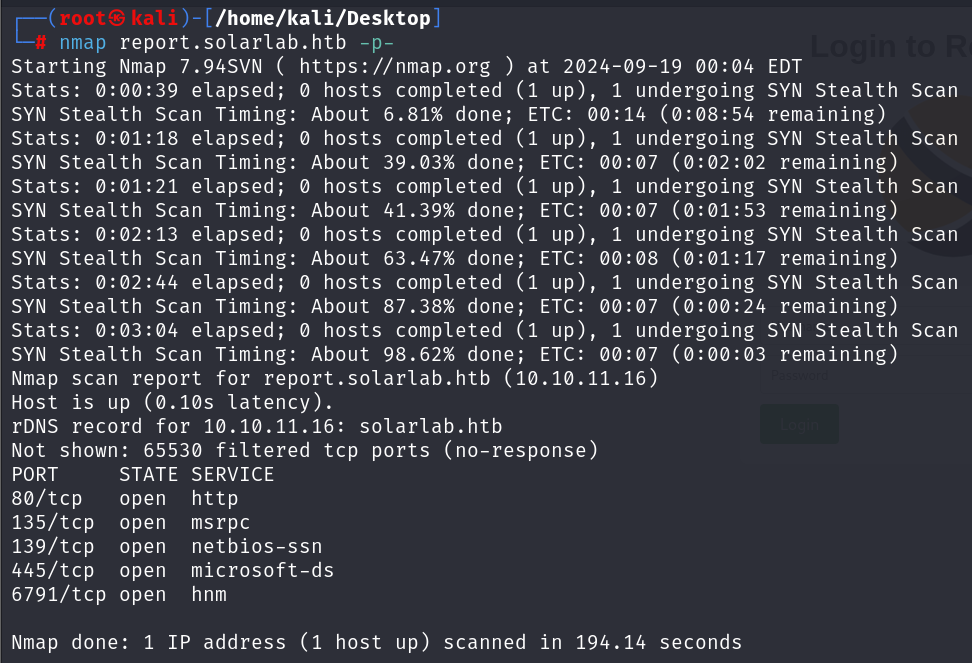Focus the faint Password field behind the terminal
Screen dimensions: 972x663
pos(866,375)
